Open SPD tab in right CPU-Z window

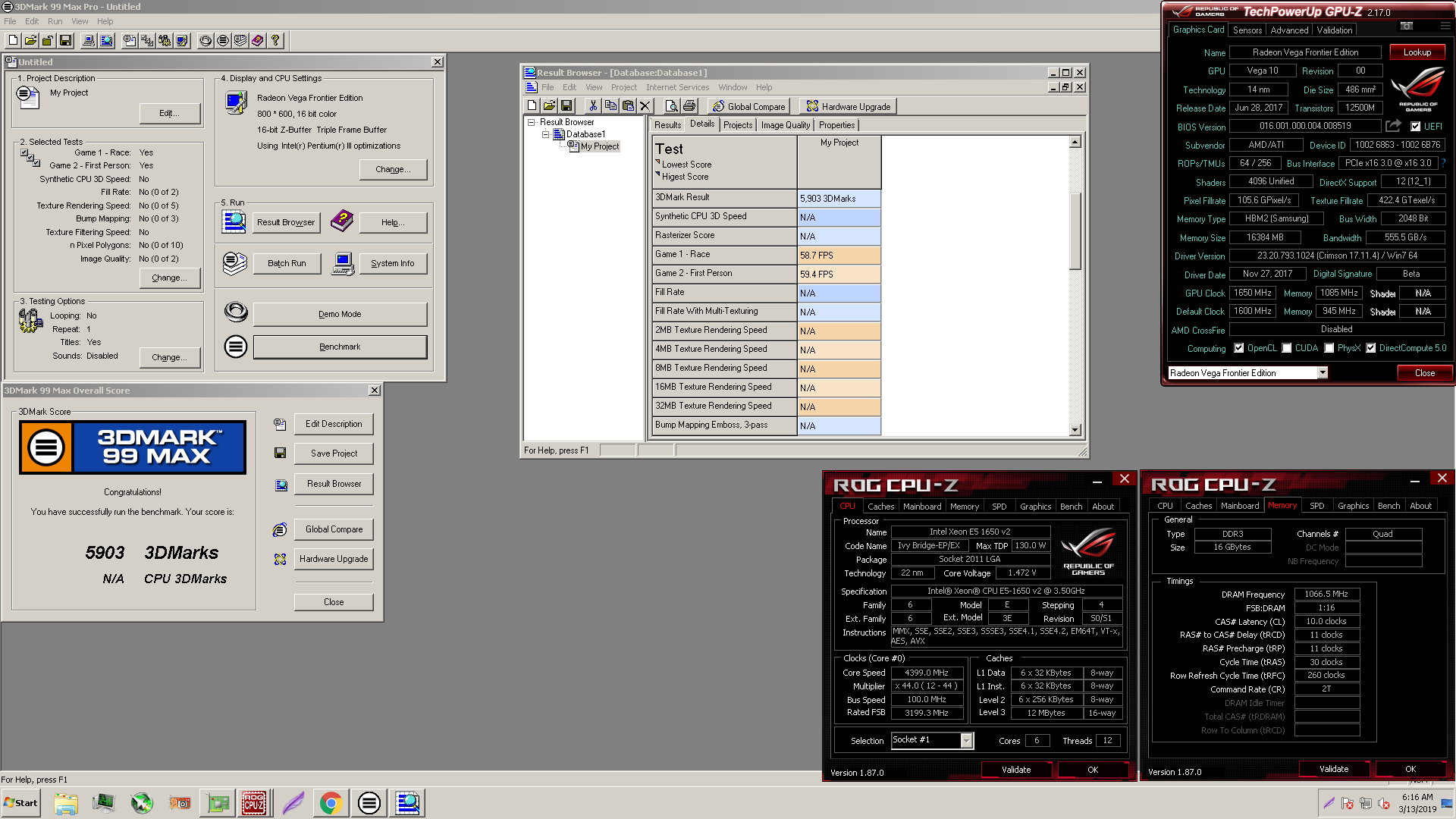1317,506
